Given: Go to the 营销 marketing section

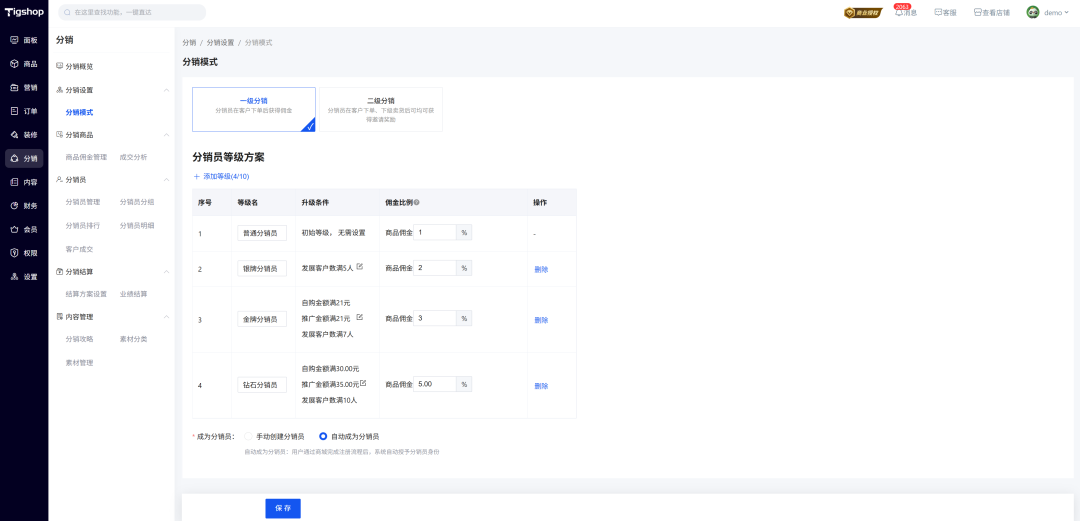Looking at the screenshot, I should 24,88.
